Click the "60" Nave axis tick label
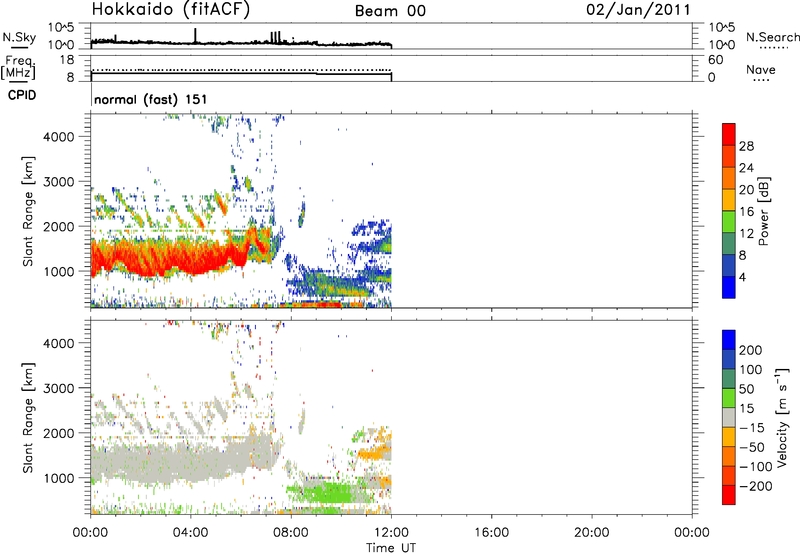The width and height of the screenshot is (800, 554). click(x=715, y=60)
